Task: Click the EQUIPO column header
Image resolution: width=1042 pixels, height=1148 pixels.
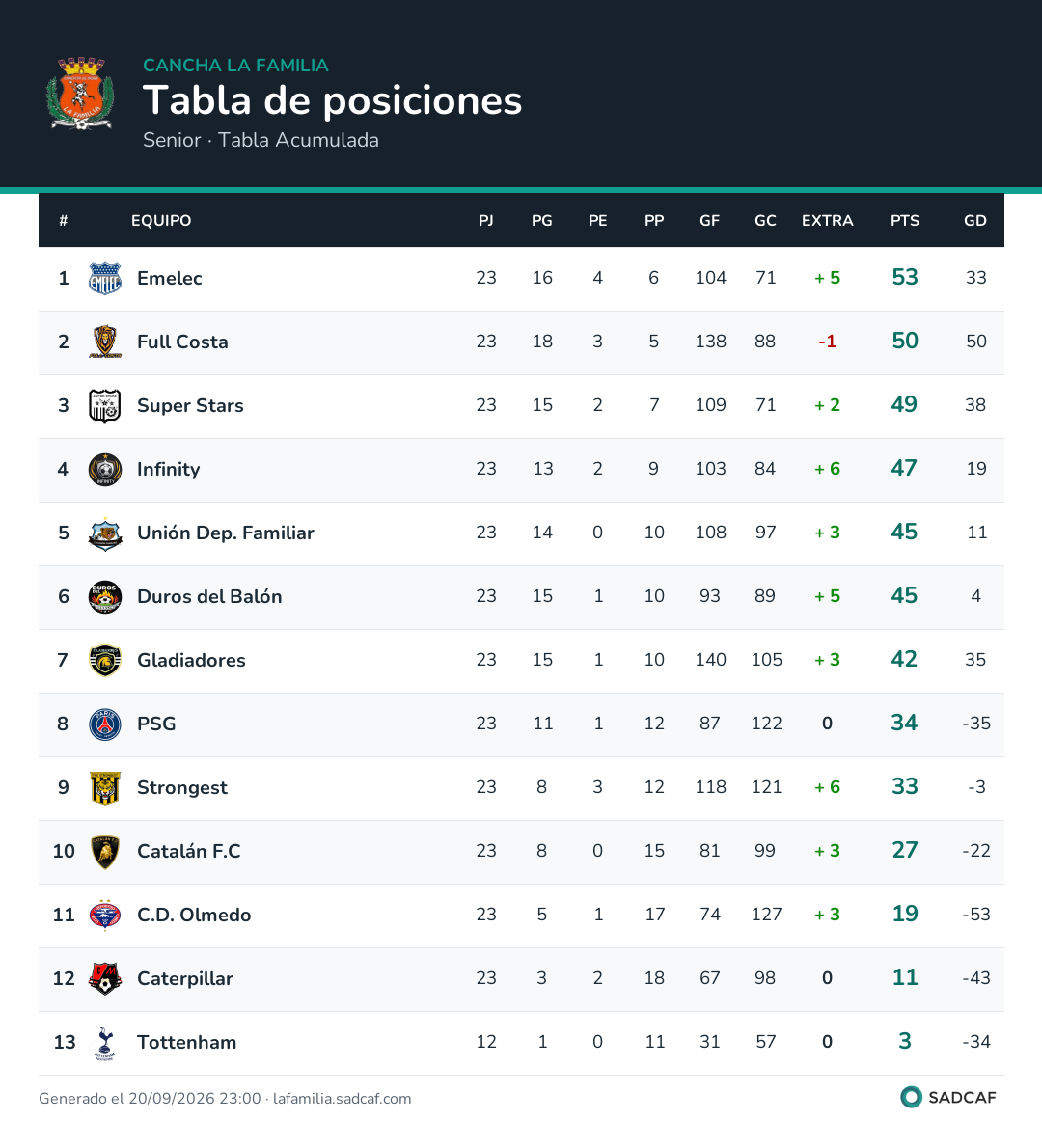Action: 161,220
